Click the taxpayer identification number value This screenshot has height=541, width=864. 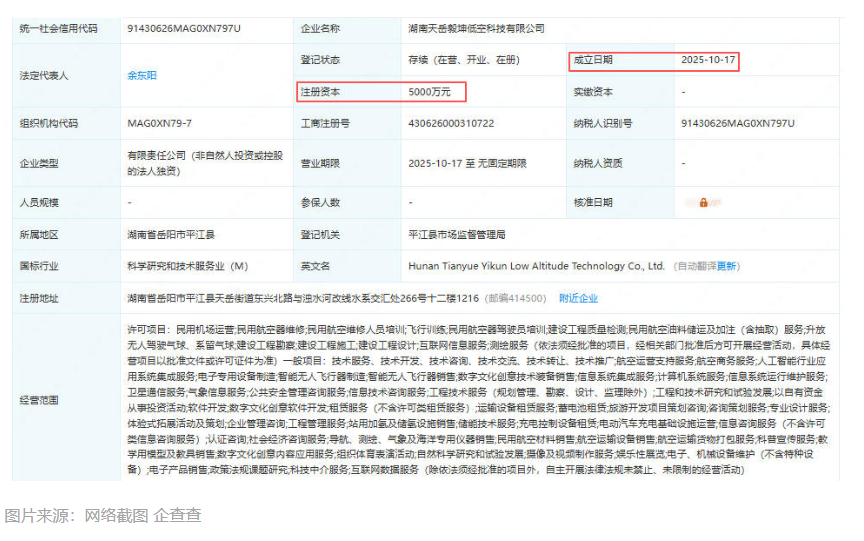[x=737, y=124]
